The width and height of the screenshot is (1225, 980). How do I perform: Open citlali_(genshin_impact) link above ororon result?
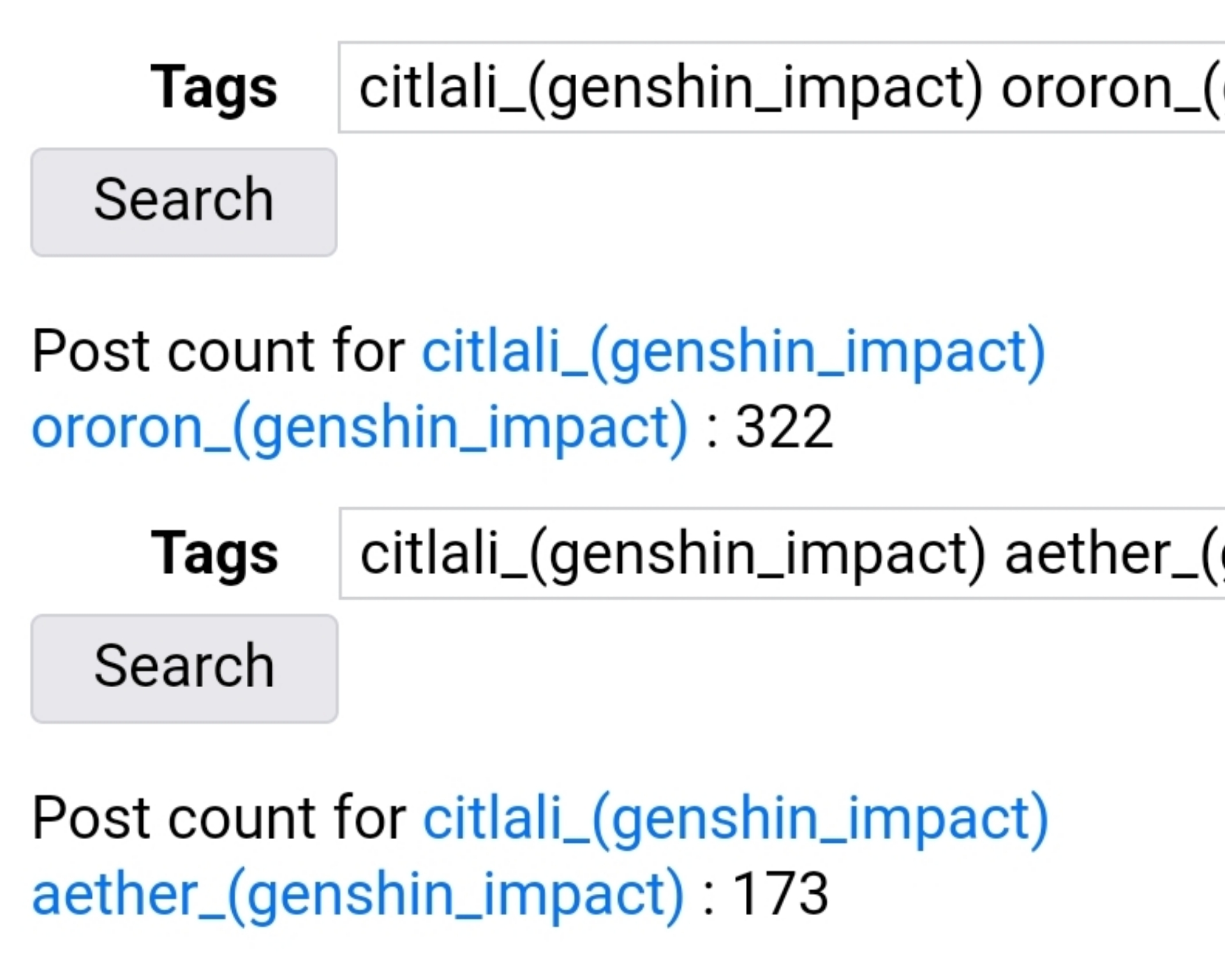[x=734, y=352]
